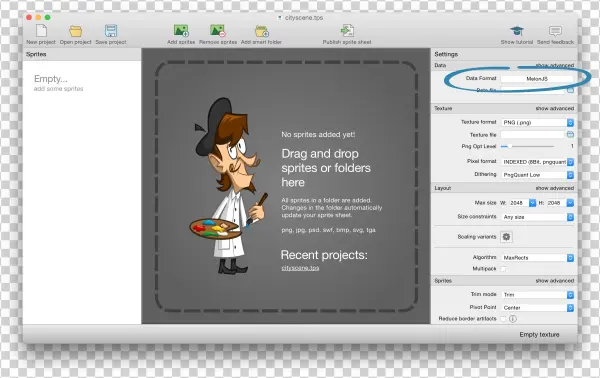
Task: Click the yellow macOS minimize button
Action: pyautogui.click(x=38, y=18)
